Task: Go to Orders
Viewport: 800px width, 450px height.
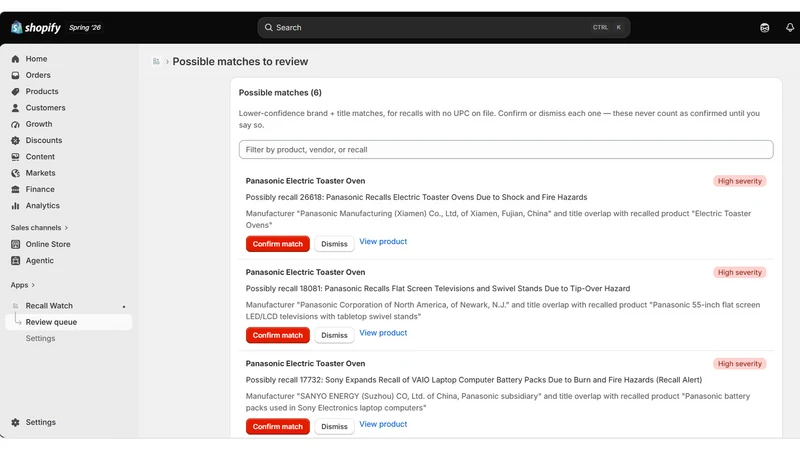Action: (x=38, y=75)
